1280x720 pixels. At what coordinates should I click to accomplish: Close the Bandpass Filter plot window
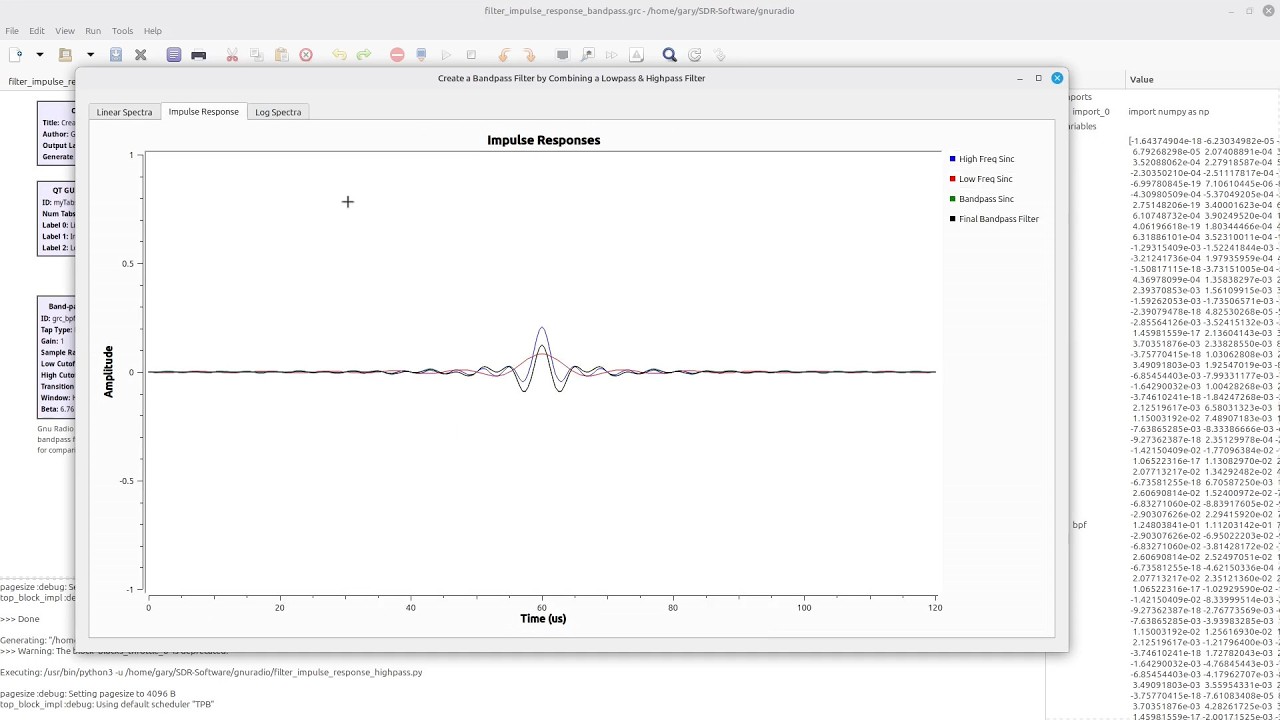click(x=1057, y=78)
